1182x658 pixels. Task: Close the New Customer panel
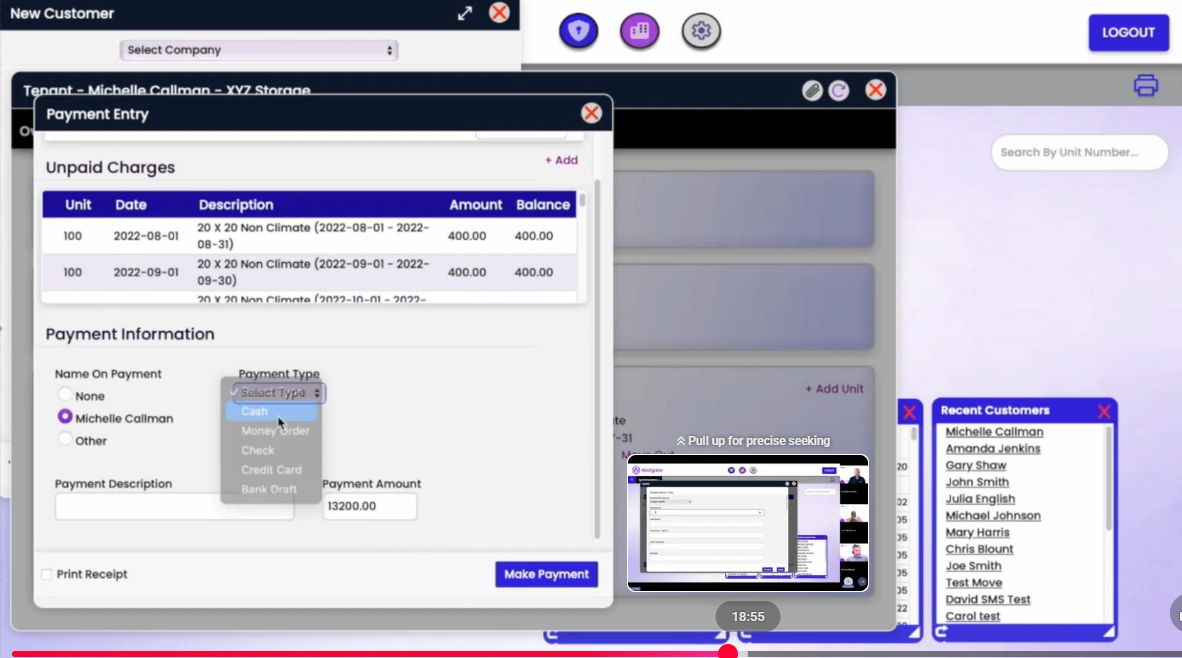coord(499,13)
